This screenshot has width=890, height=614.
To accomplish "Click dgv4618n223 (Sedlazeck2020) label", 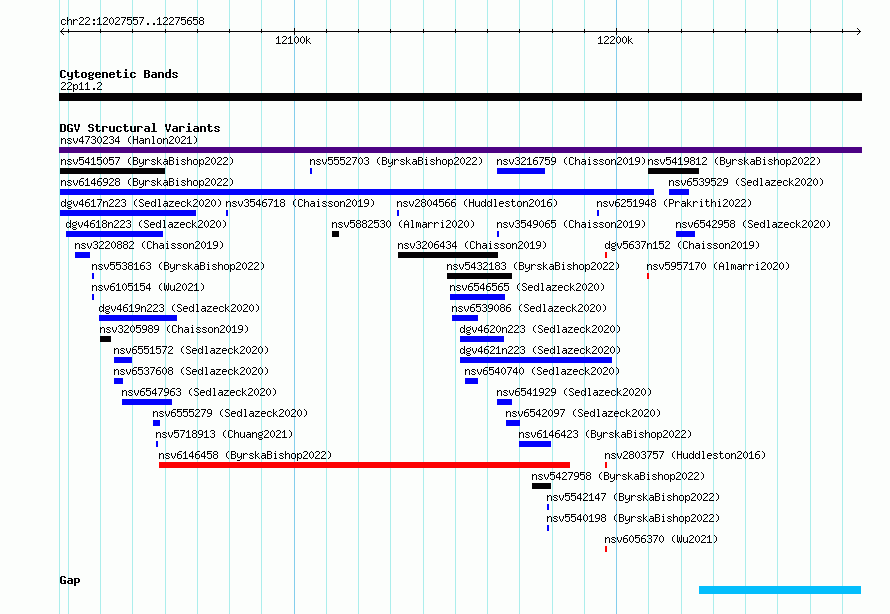I will [146, 224].
